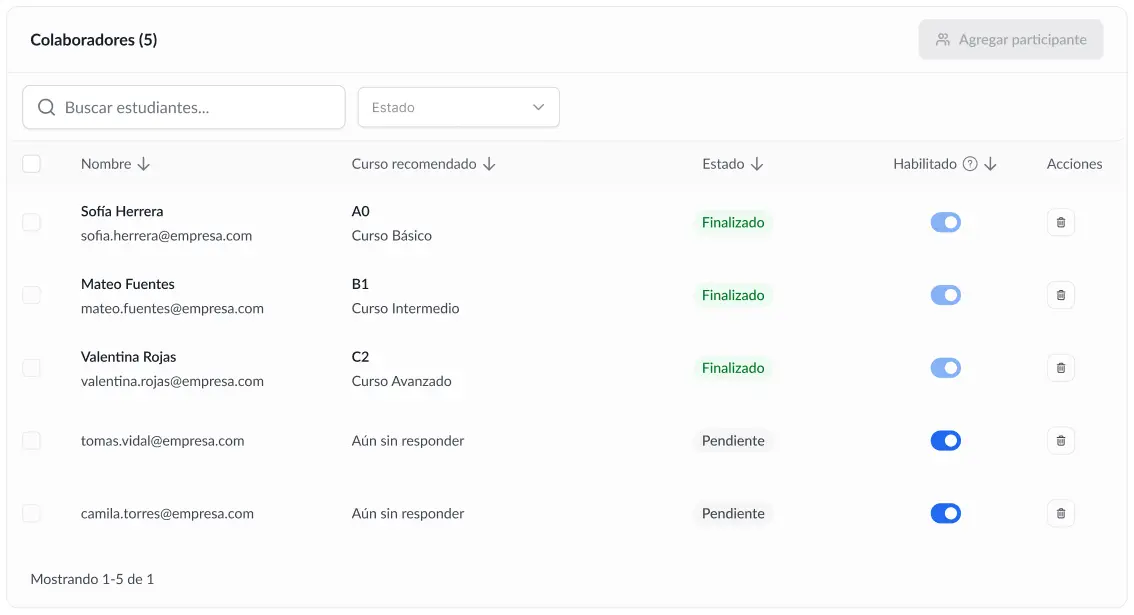This screenshot has width=1134, height=615.
Task: Disable tomas.vidal@empresa.com Habilitado switch
Action: coord(945,441)
